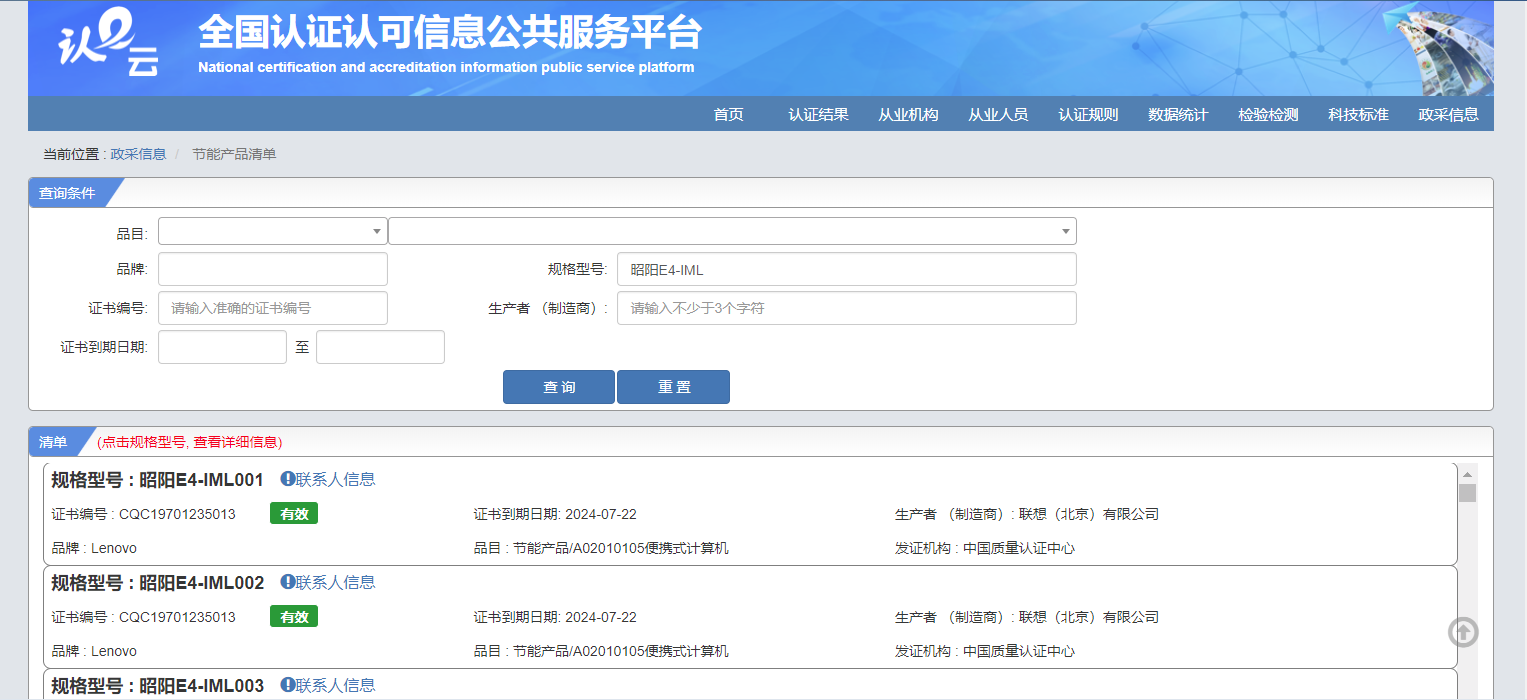
Task: Go to 政采信息 in navigation bar
Action: tap(1448, 114)
